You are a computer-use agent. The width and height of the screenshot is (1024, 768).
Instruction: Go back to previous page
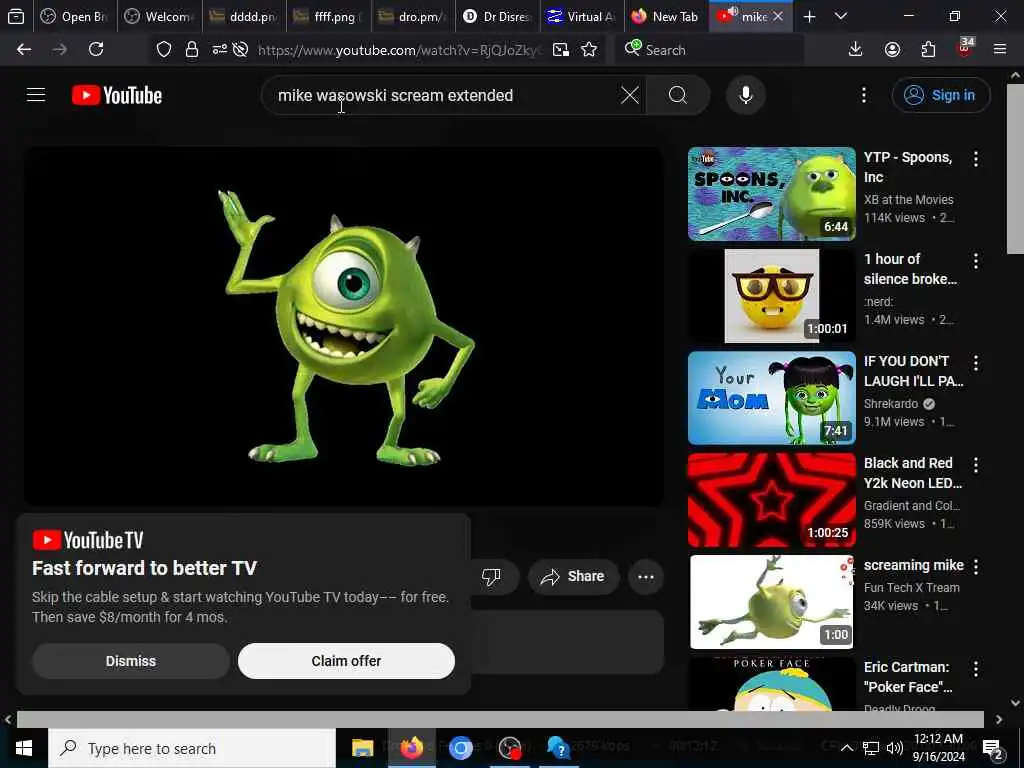[x=24, y=50]
